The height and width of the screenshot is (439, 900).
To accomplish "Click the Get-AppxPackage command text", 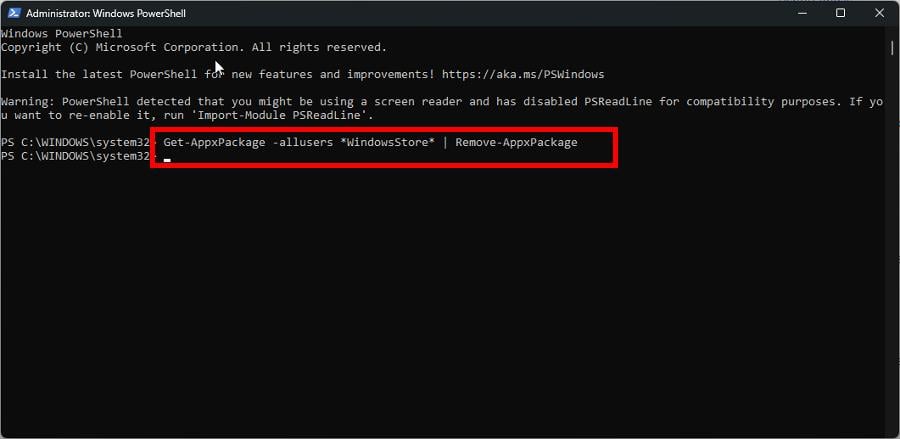I will coord(212,142).
